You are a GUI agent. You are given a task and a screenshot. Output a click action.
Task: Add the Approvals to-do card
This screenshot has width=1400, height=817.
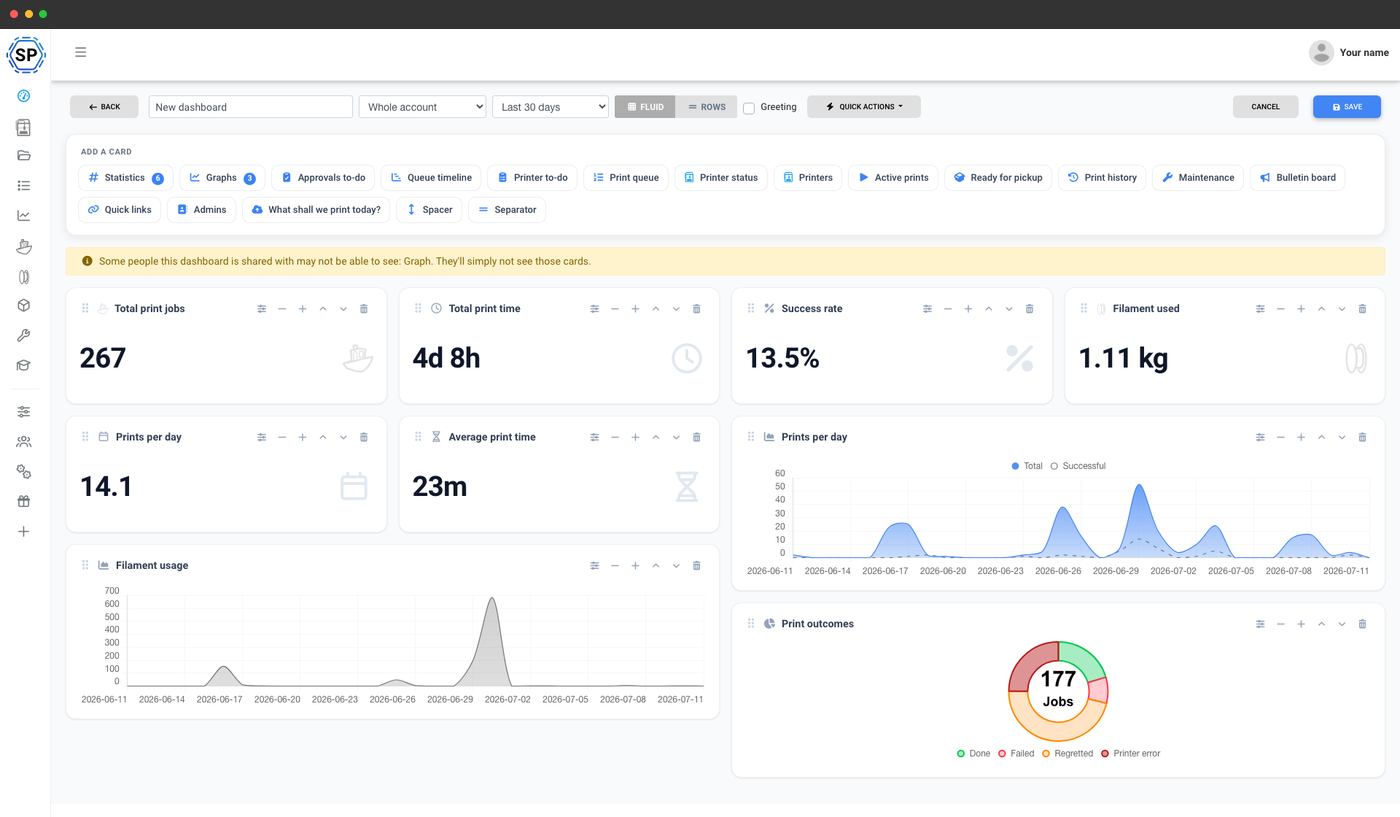click(x=323, y=178)
